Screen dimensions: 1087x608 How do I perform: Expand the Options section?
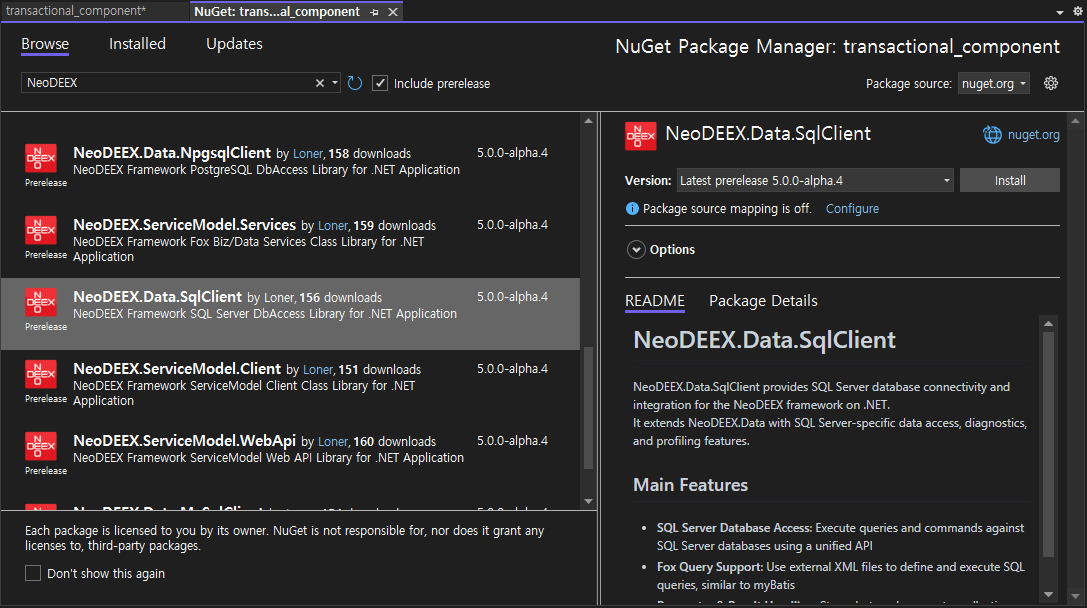(x=636, y=250)
